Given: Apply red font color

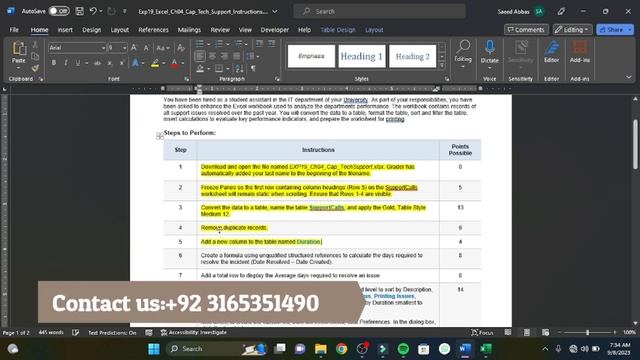Looking at the screenshot, I should tap(174, 63).
